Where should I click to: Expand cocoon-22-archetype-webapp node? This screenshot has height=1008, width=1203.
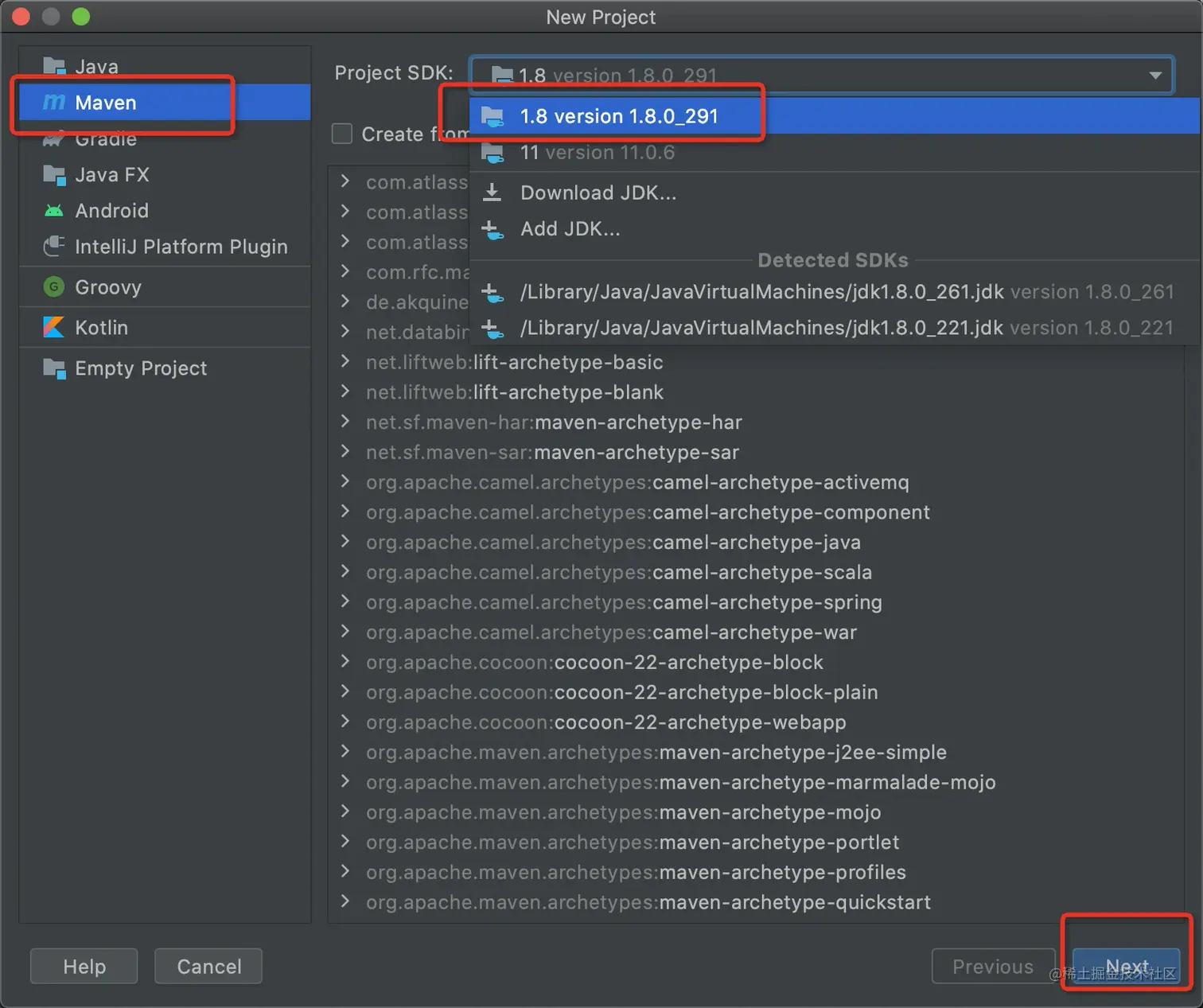pyautogui.click(x=345, y=722)
